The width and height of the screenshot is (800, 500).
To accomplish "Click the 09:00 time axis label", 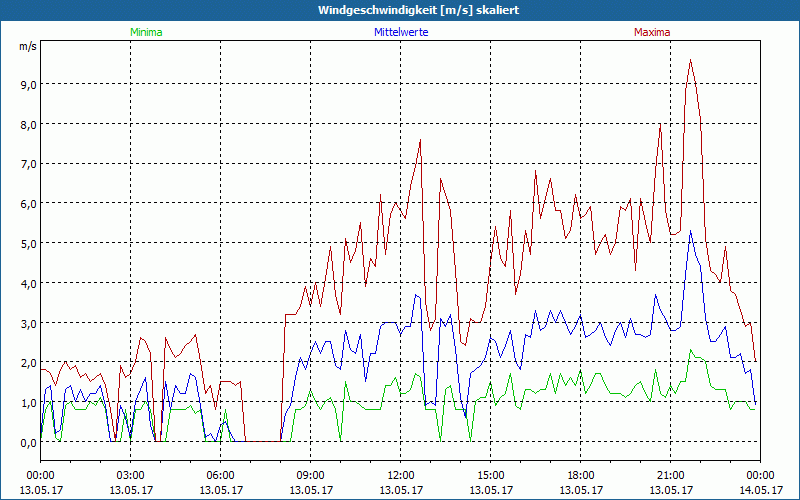I will 310,476.
